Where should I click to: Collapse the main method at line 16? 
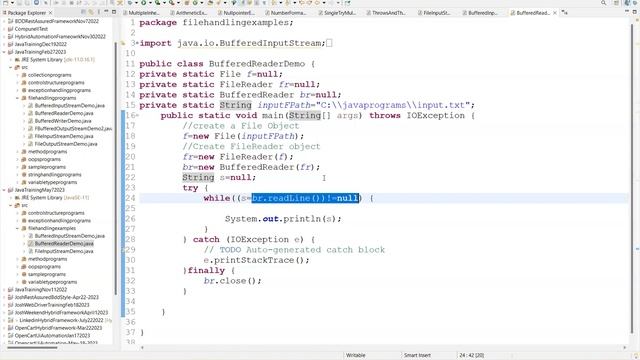click(137, 116)
